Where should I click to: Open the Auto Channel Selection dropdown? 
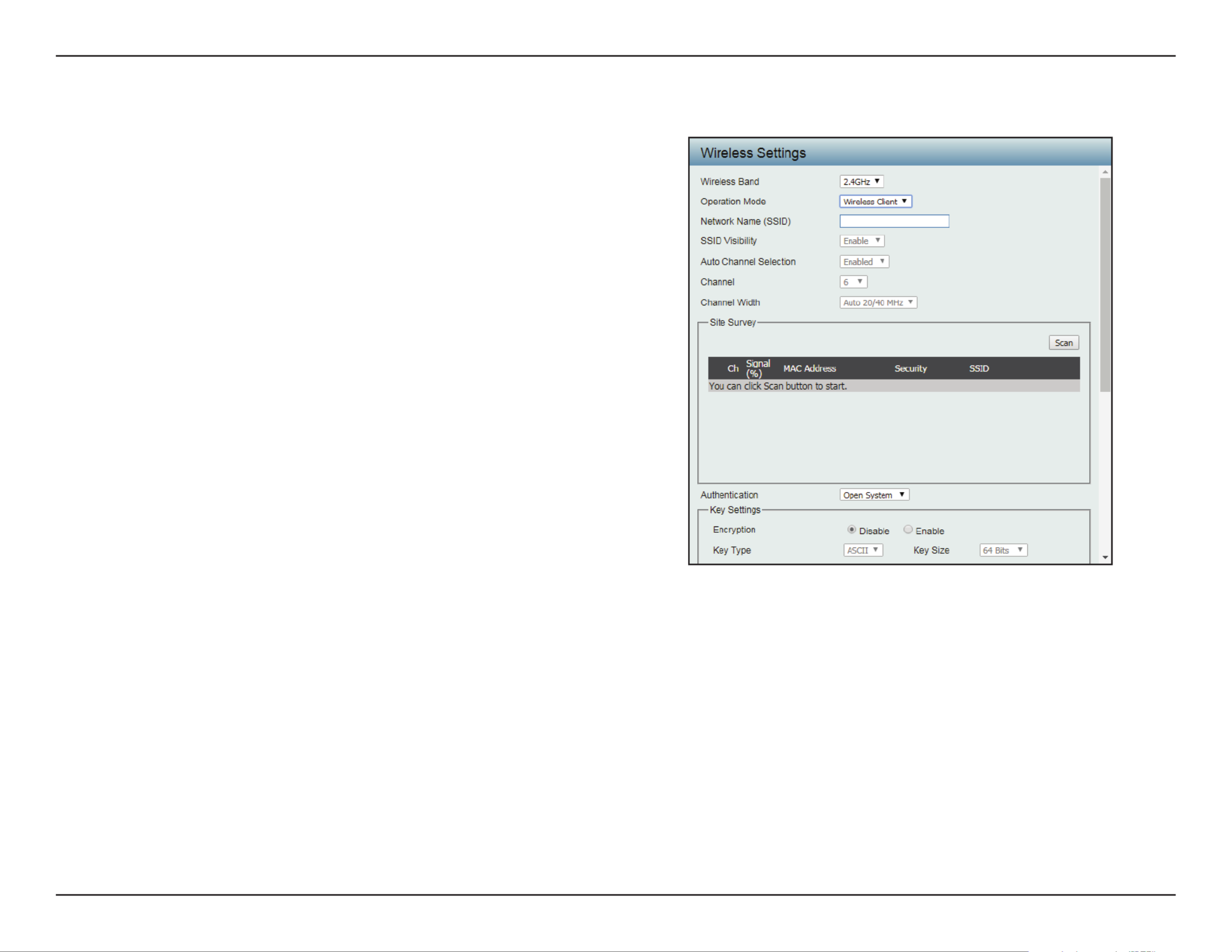tap(864, 262)
